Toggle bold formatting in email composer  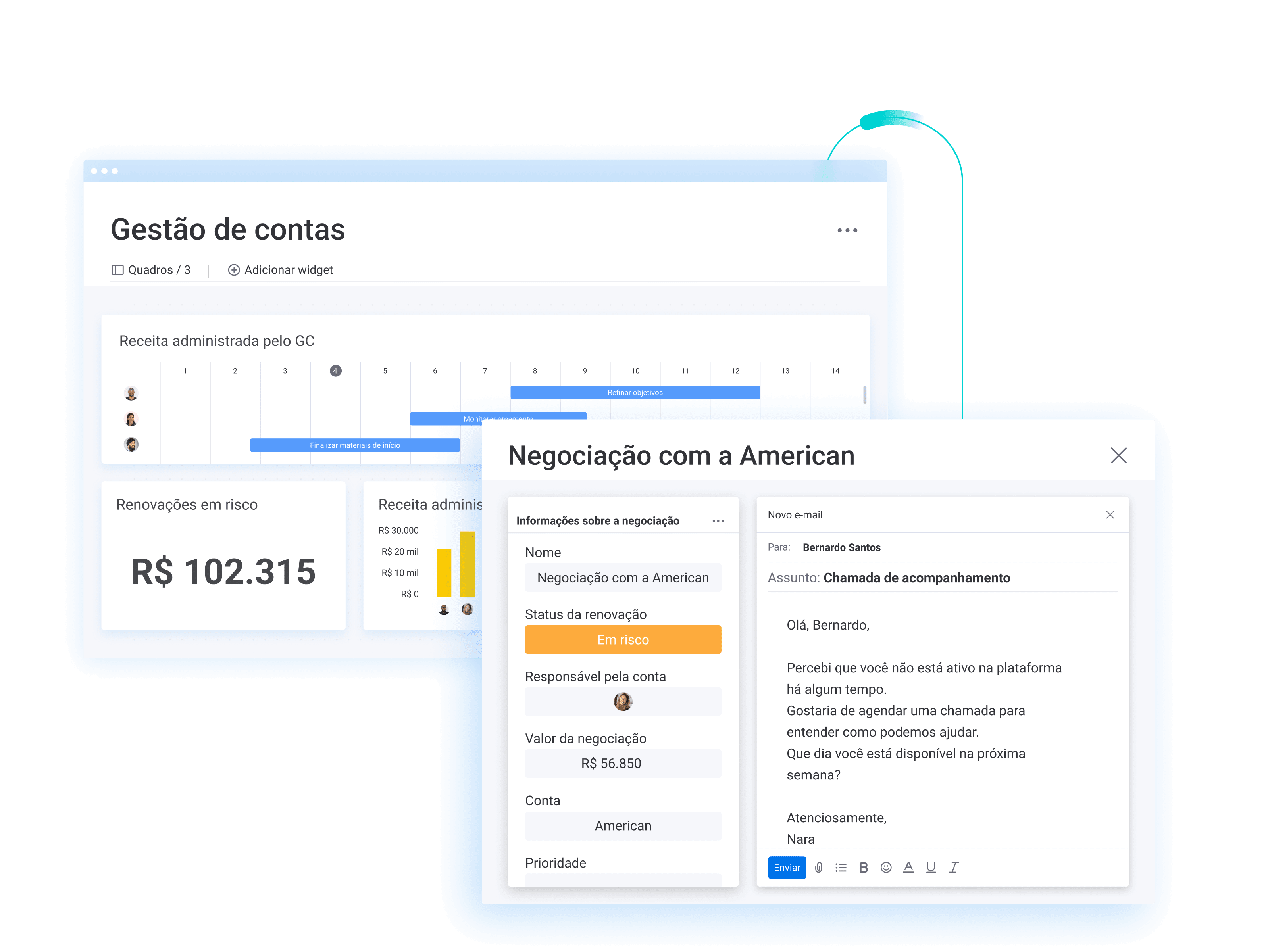point(862,867)
